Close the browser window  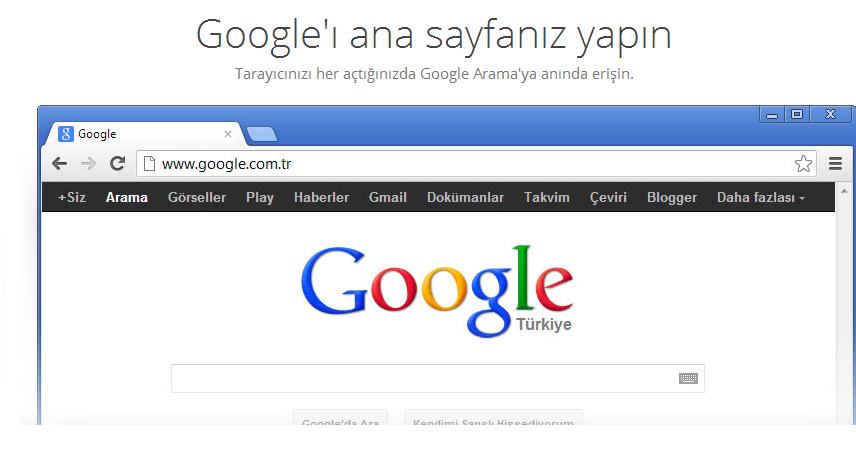coord(830,114)
